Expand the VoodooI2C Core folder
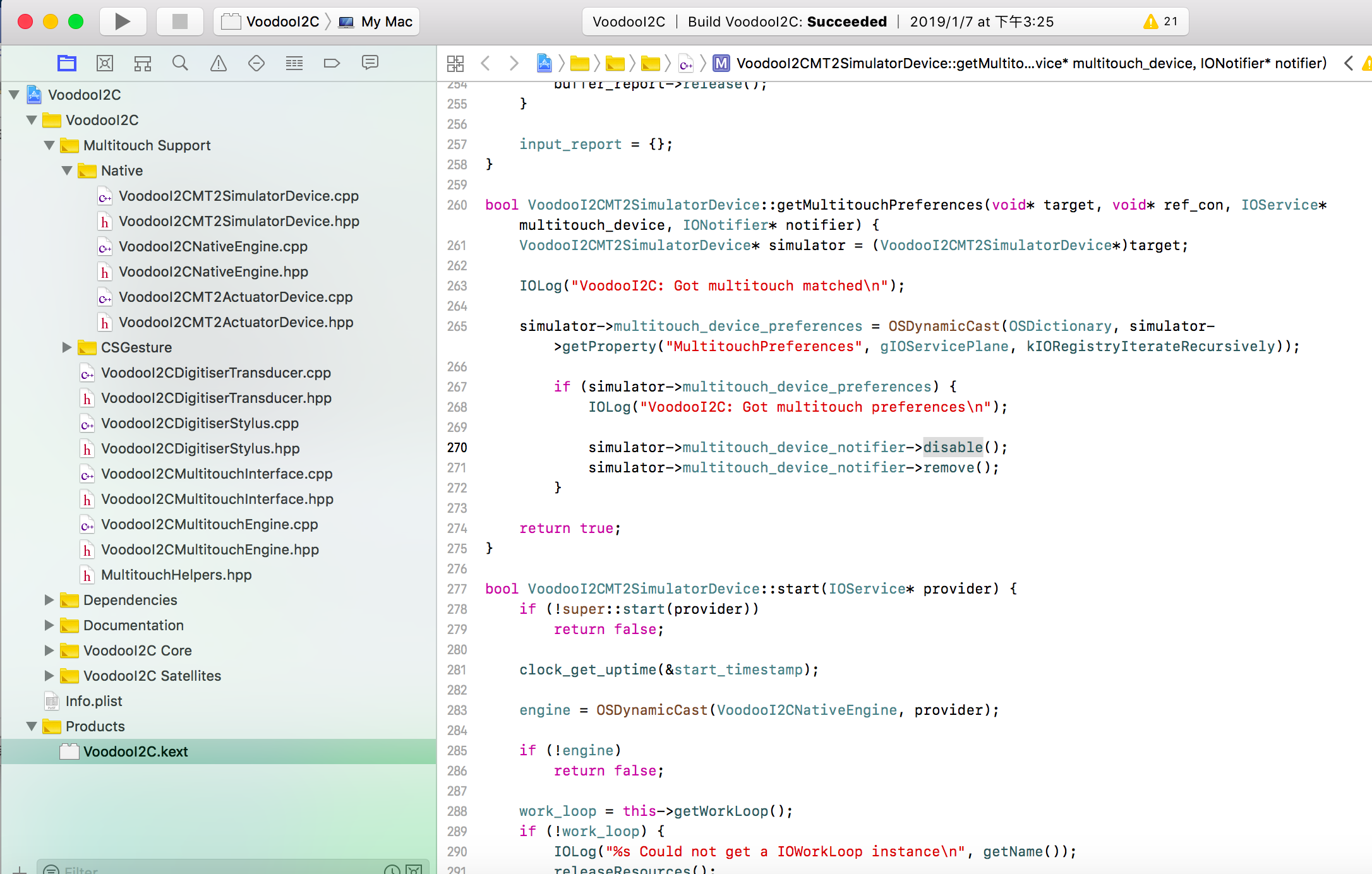Screen dimensions: 1372x874 pyautogui.click(x=49, y=650)
